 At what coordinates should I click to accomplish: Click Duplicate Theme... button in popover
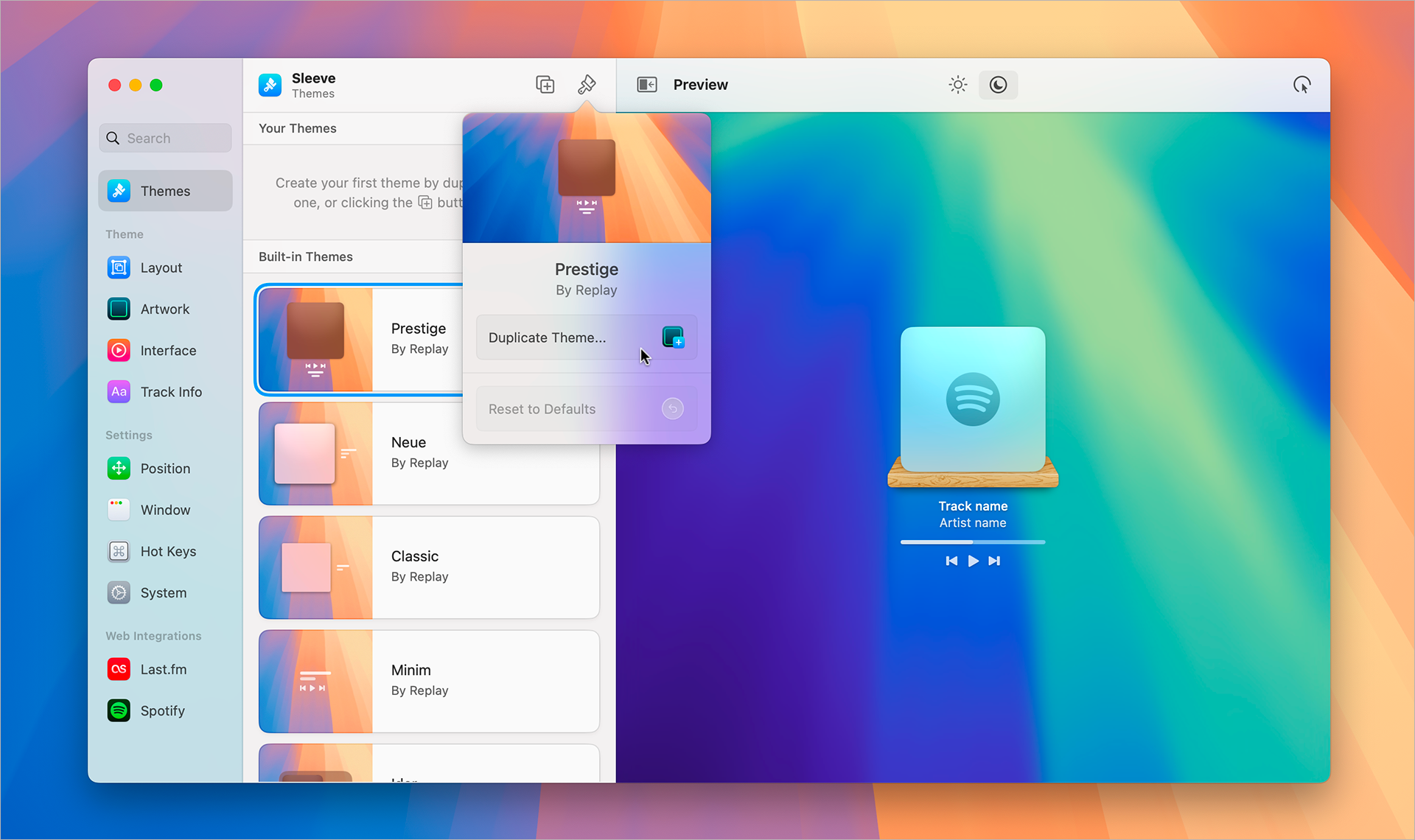click(587, 337)
